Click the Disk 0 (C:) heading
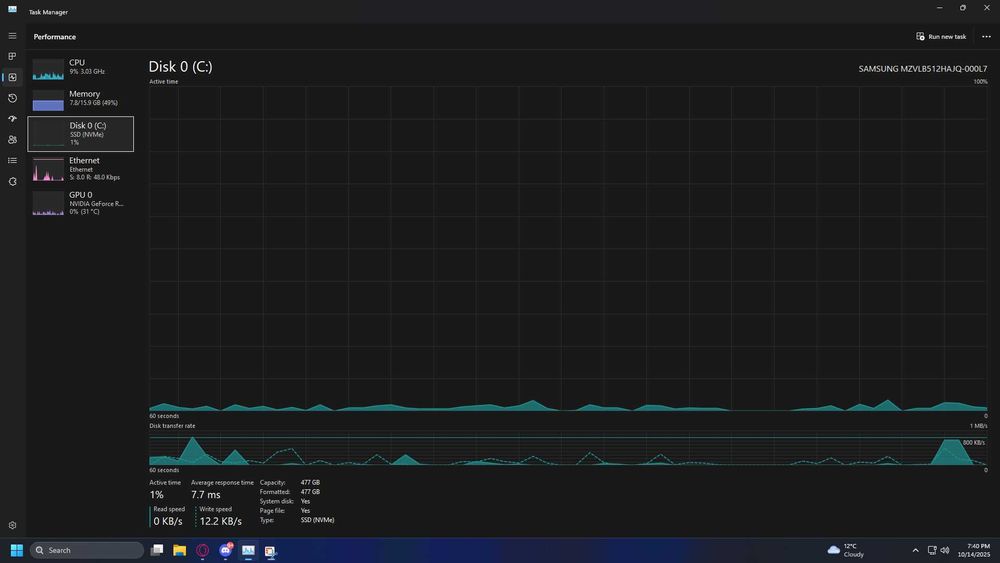This screenshot has width=1000, height=563. (180, 66)
